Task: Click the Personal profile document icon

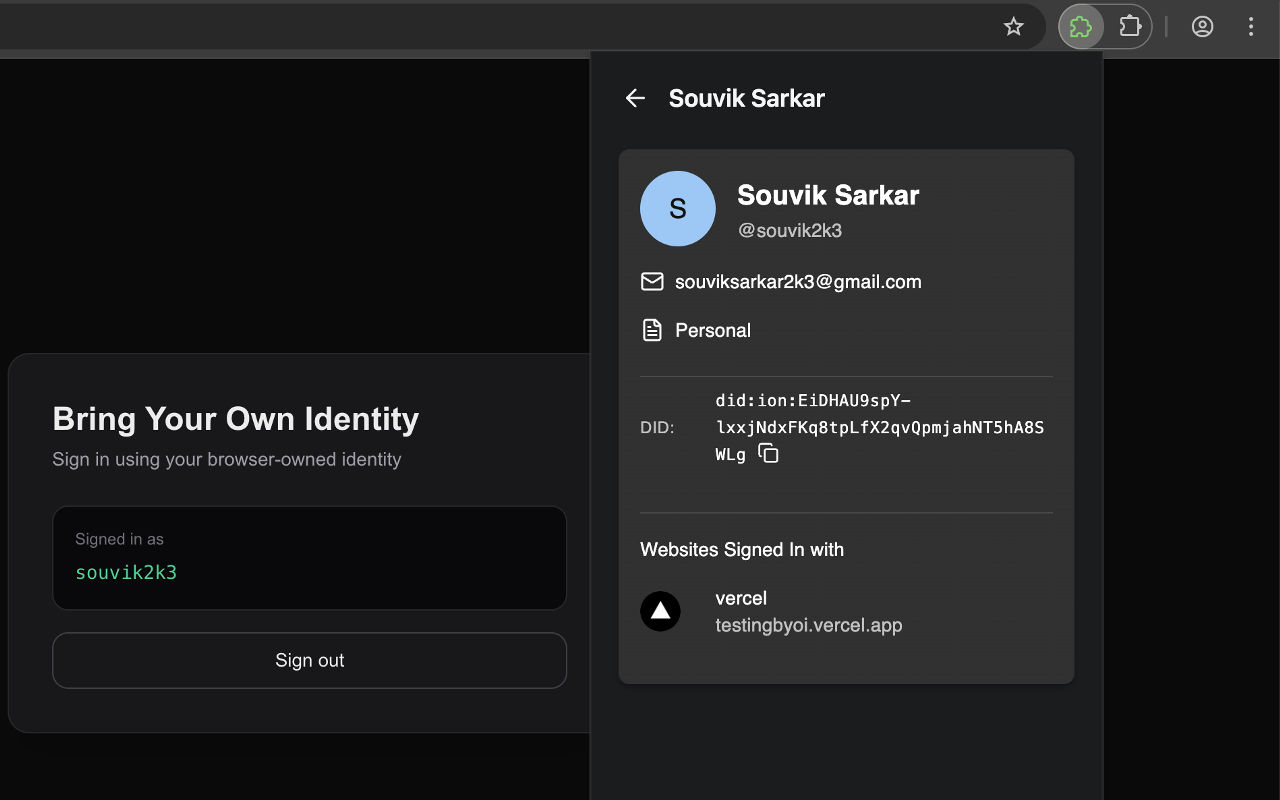Action: [x=652, y=329]
